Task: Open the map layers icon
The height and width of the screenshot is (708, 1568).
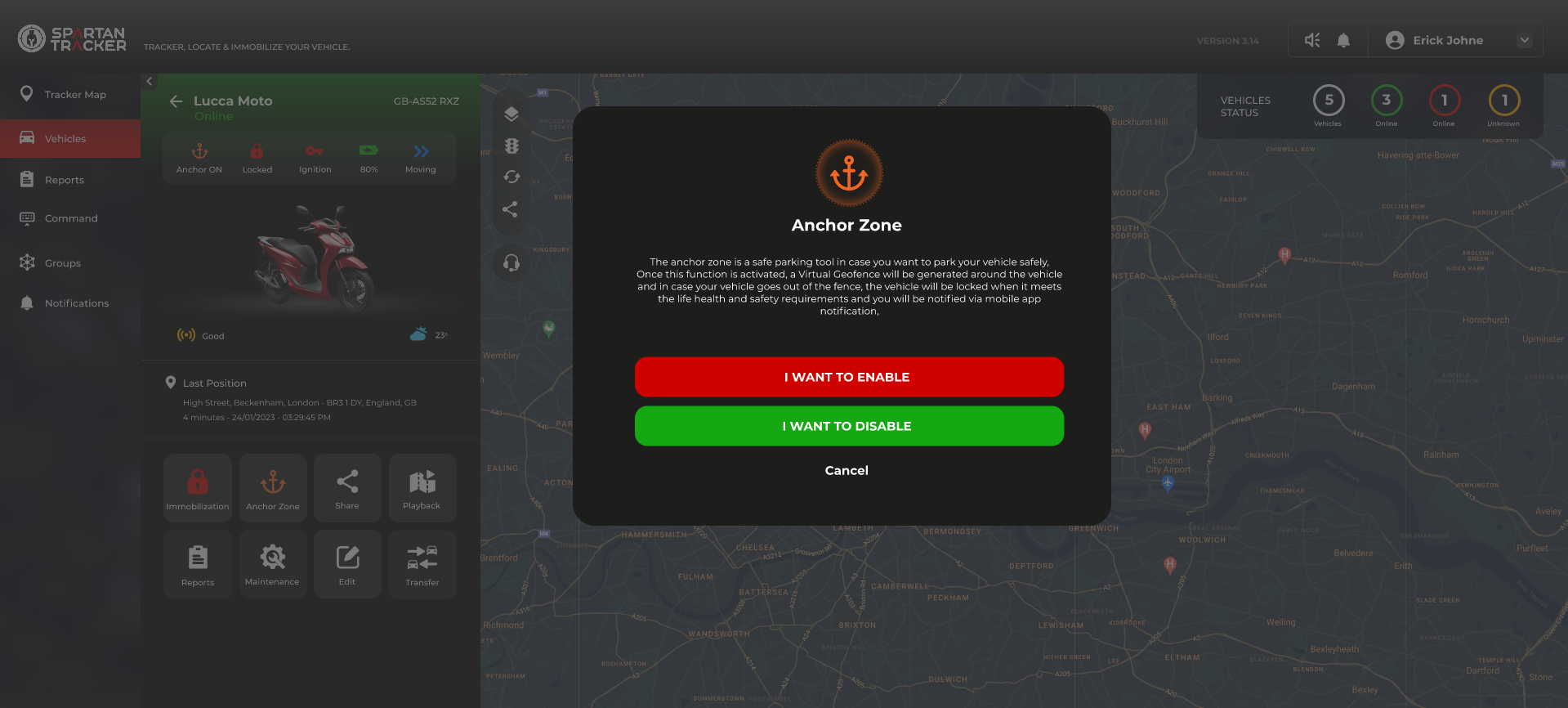Action: (x=511, y=114)
